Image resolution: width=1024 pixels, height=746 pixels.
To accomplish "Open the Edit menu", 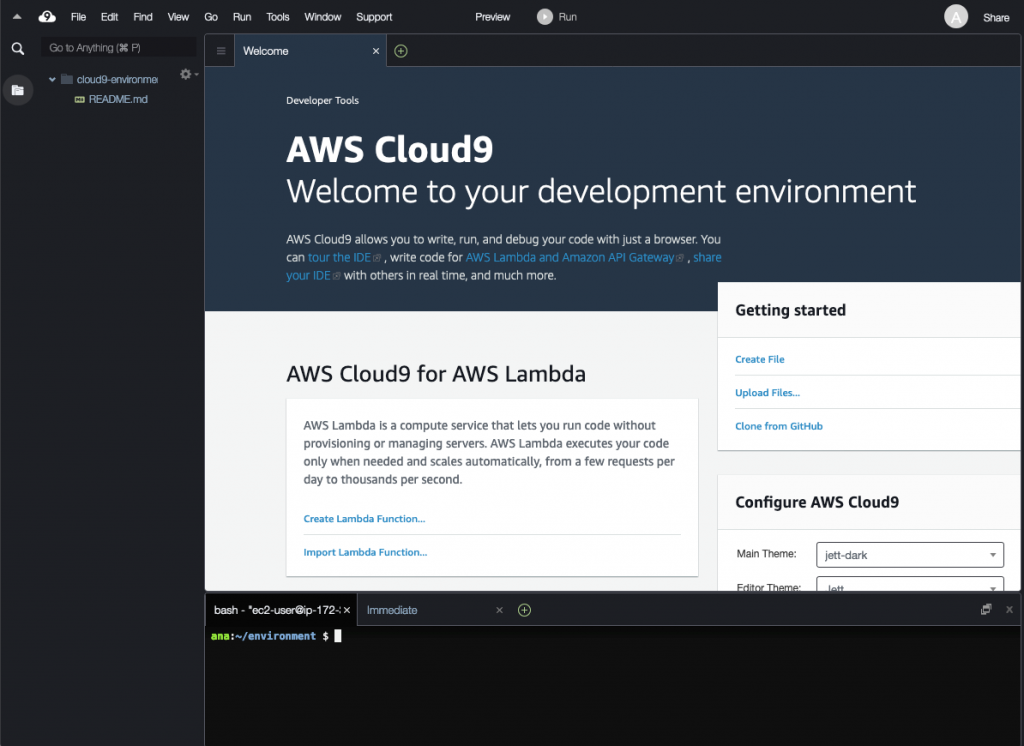I will (x=109, y=17).
